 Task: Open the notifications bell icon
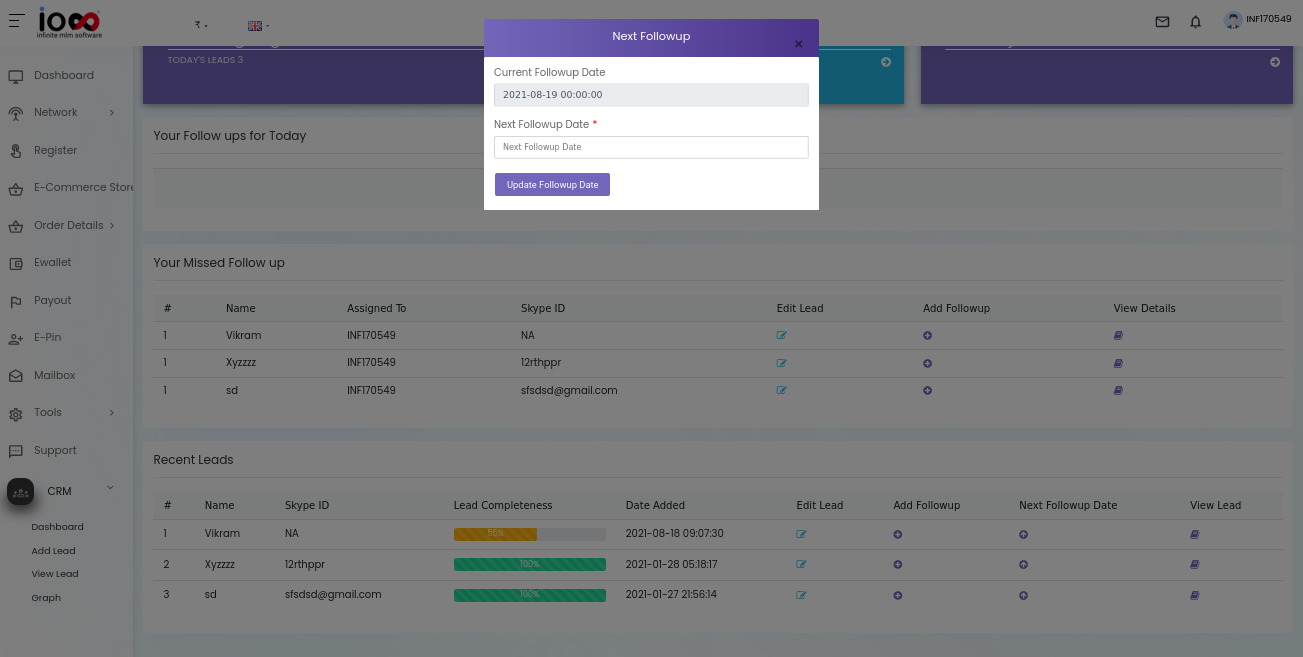click(1195, 21)
